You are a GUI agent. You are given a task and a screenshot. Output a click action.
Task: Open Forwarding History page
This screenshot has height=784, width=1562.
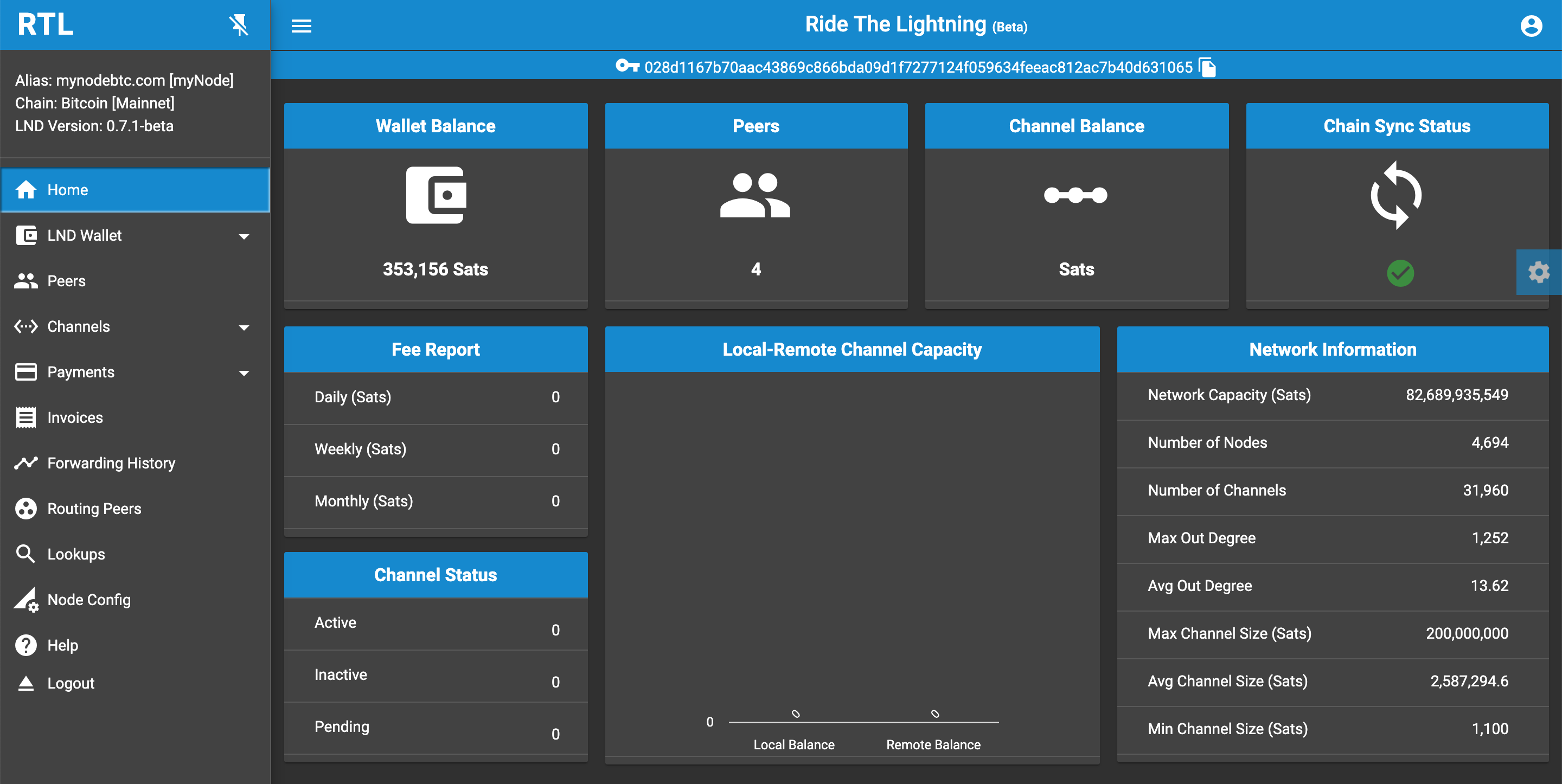[135, 462]
